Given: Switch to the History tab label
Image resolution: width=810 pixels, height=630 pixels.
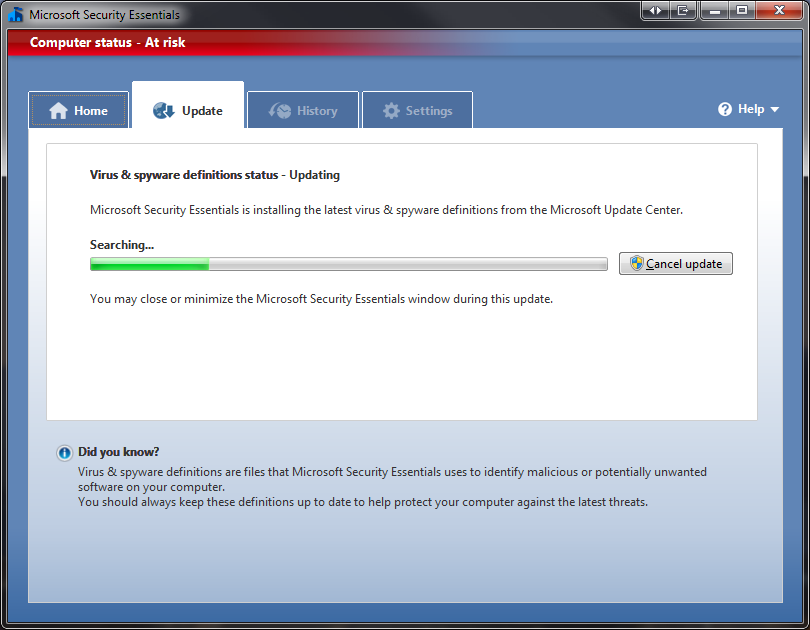Looking at the screenshot, I should tap(317, 111).
